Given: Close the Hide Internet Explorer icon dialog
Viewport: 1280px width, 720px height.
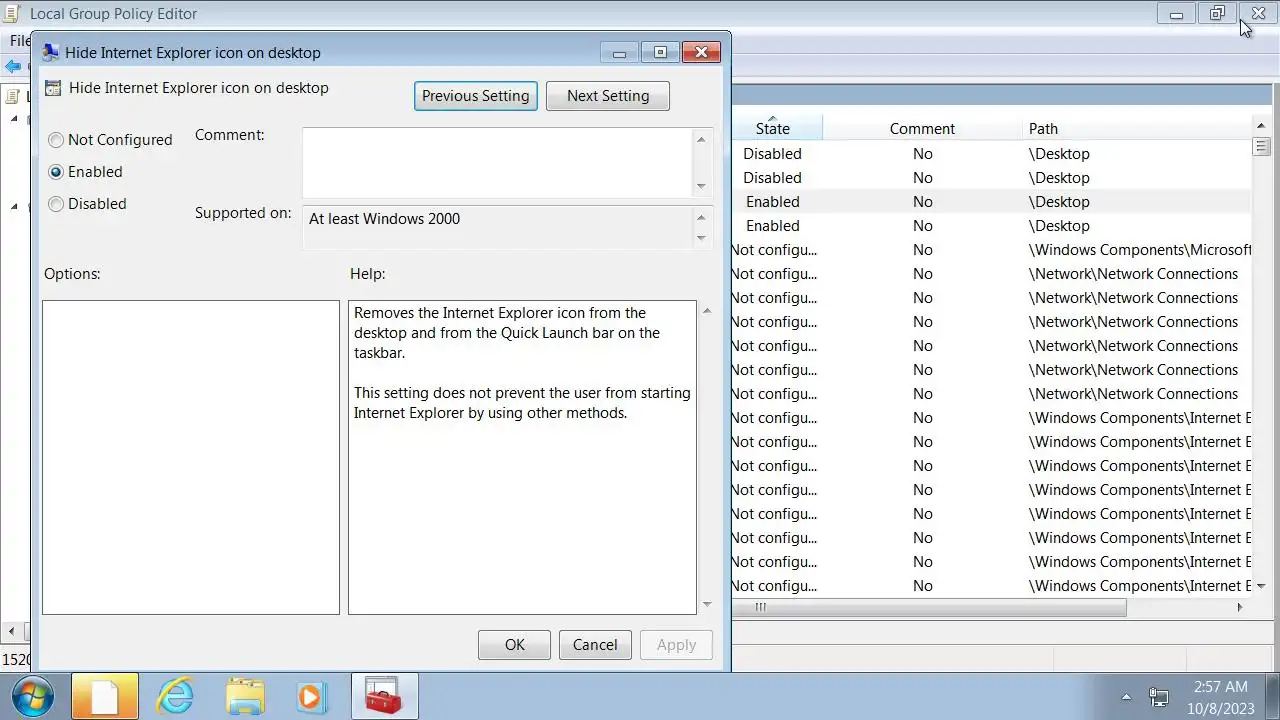Looking at the screenshot, I should 701,53.
